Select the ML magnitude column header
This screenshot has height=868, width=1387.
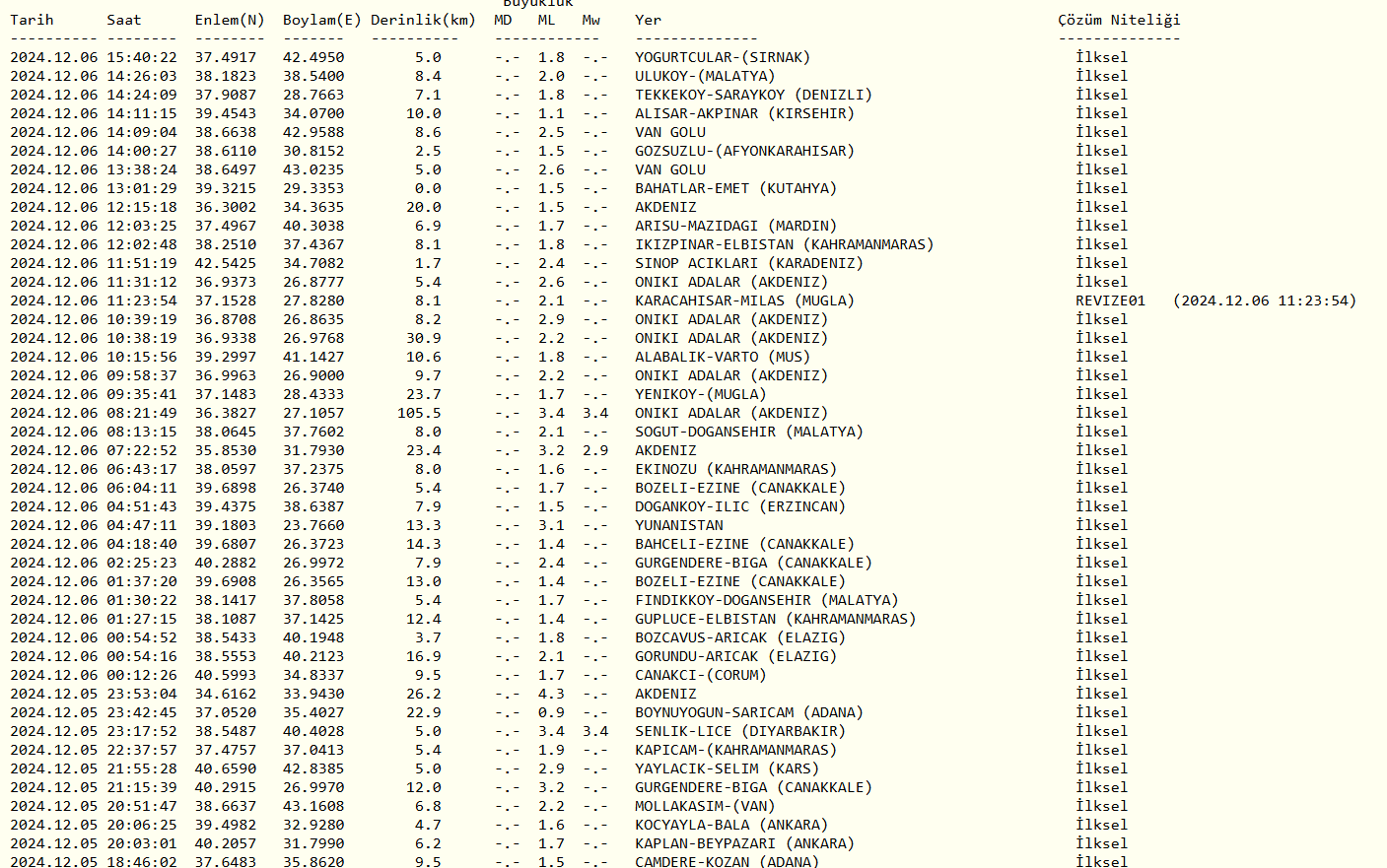546,20
